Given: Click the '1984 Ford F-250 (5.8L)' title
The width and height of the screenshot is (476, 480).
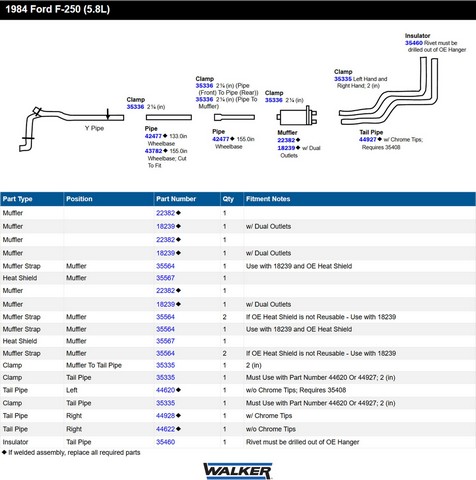Looking at the screenshot, I should point(58,9).
